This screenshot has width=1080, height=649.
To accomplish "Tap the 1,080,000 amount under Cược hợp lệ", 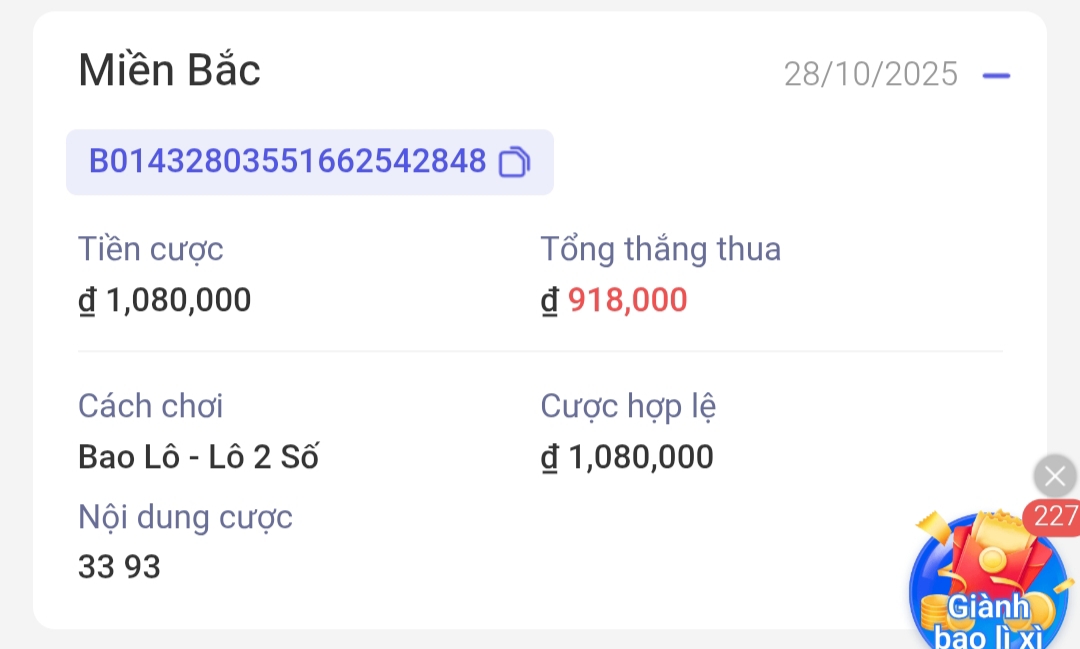I will 640,457.
